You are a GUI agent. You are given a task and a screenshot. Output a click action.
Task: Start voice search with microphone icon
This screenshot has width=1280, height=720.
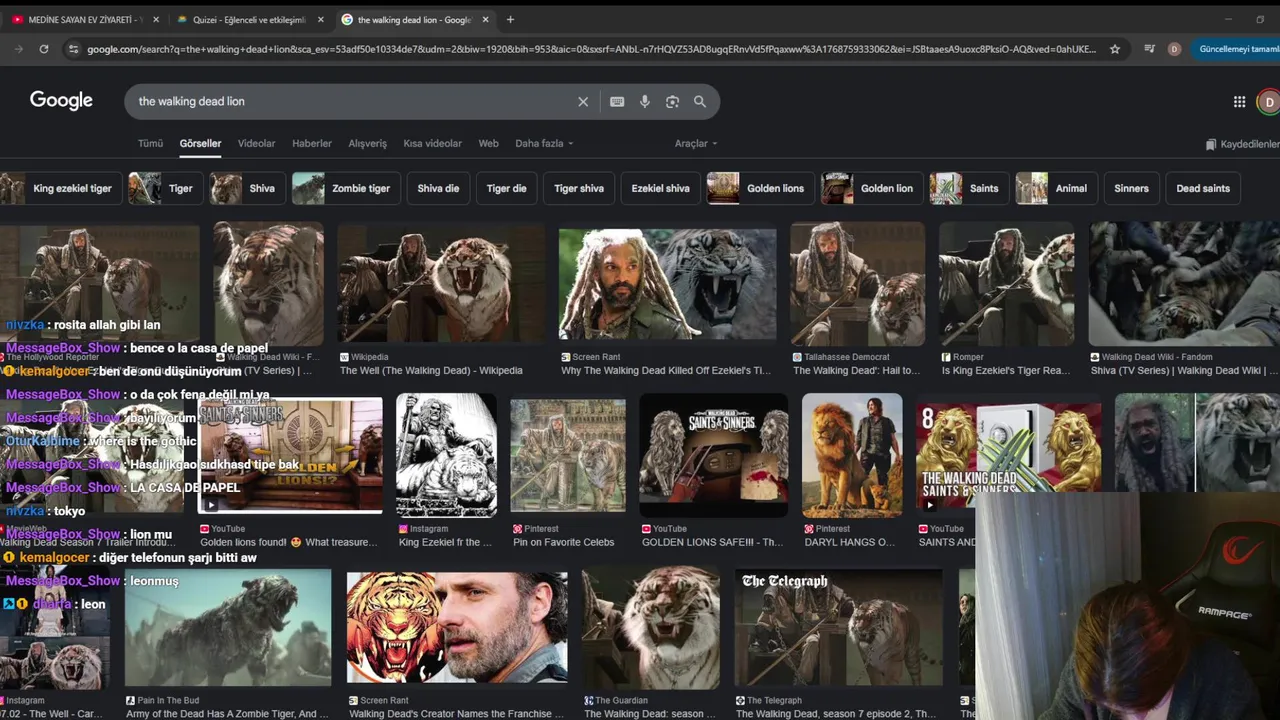coord(644,101)
